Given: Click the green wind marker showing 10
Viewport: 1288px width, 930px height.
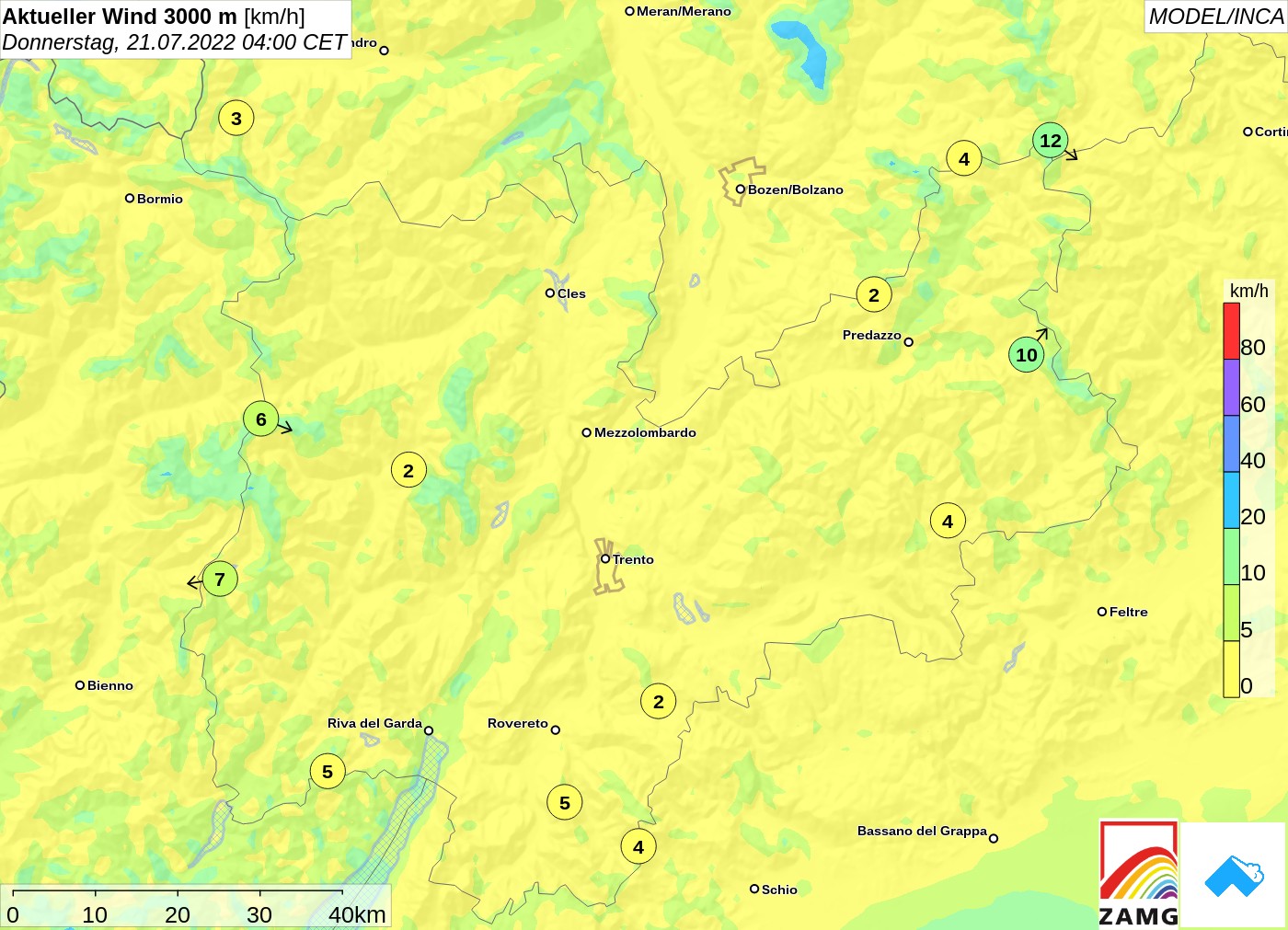Looking at the screenshot, I should [1027, 355].
